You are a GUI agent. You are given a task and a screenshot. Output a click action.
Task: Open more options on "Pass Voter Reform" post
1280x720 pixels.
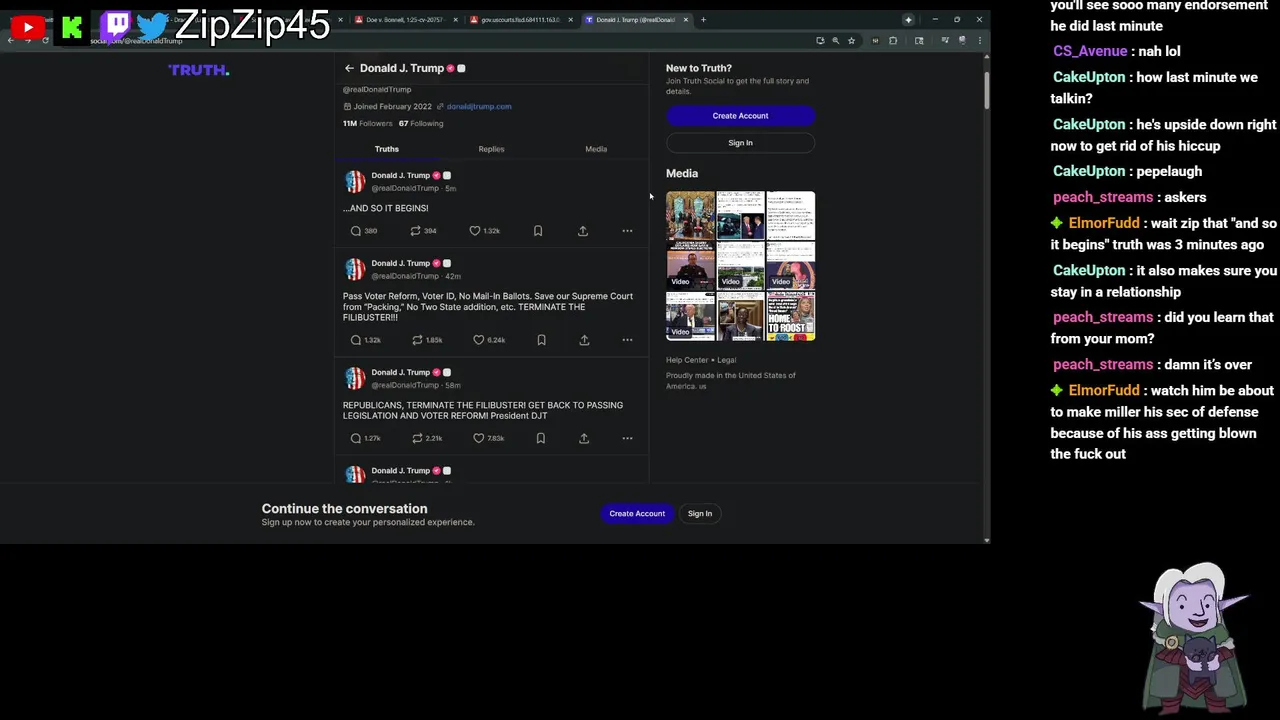[x=627, y=340]
